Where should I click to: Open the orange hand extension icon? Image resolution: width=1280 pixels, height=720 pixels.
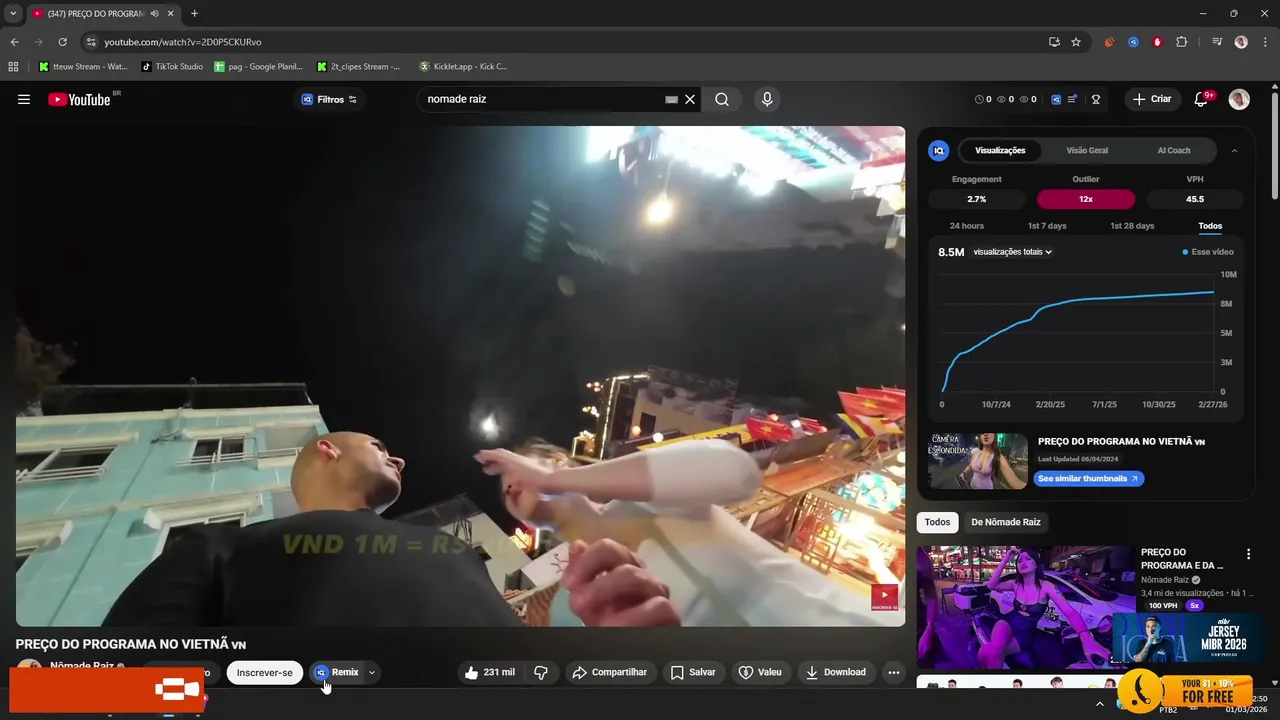coord(1109,42)
